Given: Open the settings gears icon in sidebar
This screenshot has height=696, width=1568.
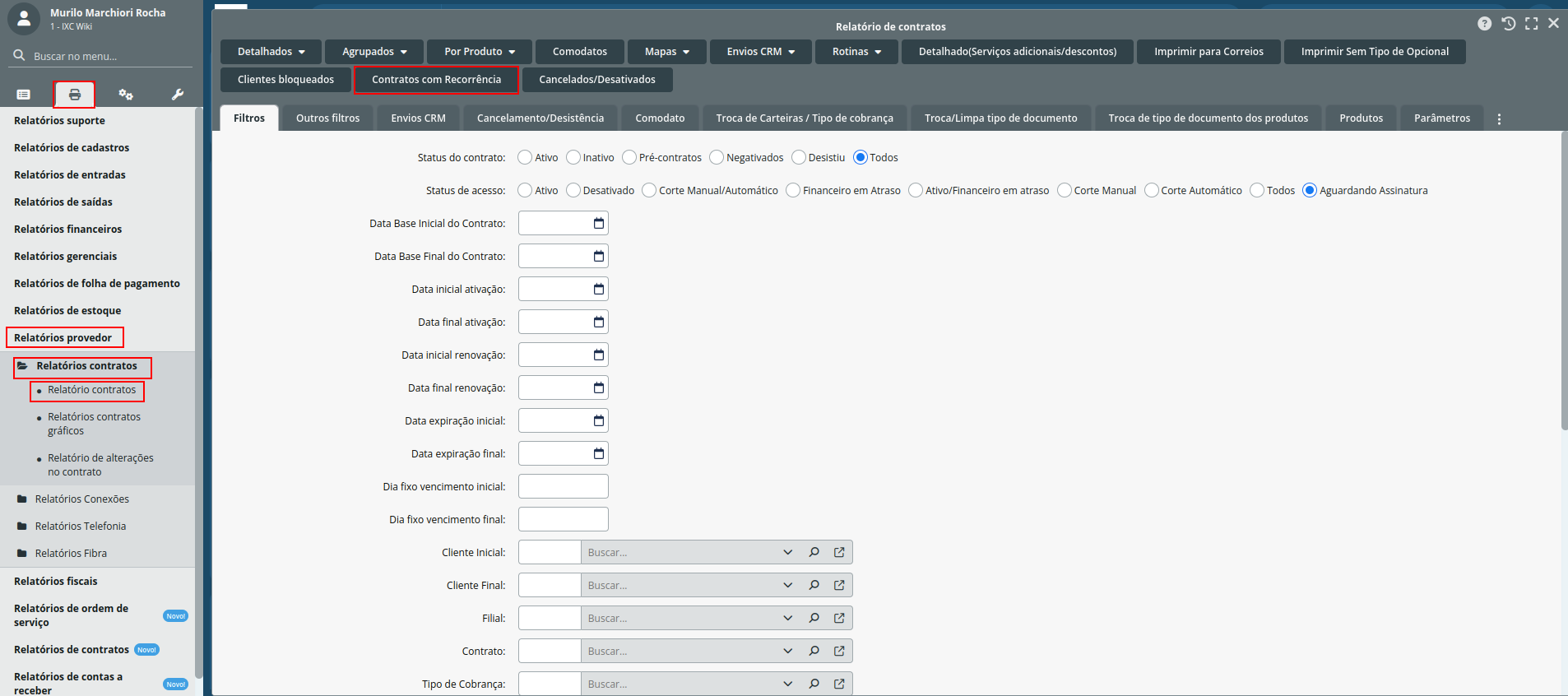Looking at the screenshot, I should (x=126, y=95).
